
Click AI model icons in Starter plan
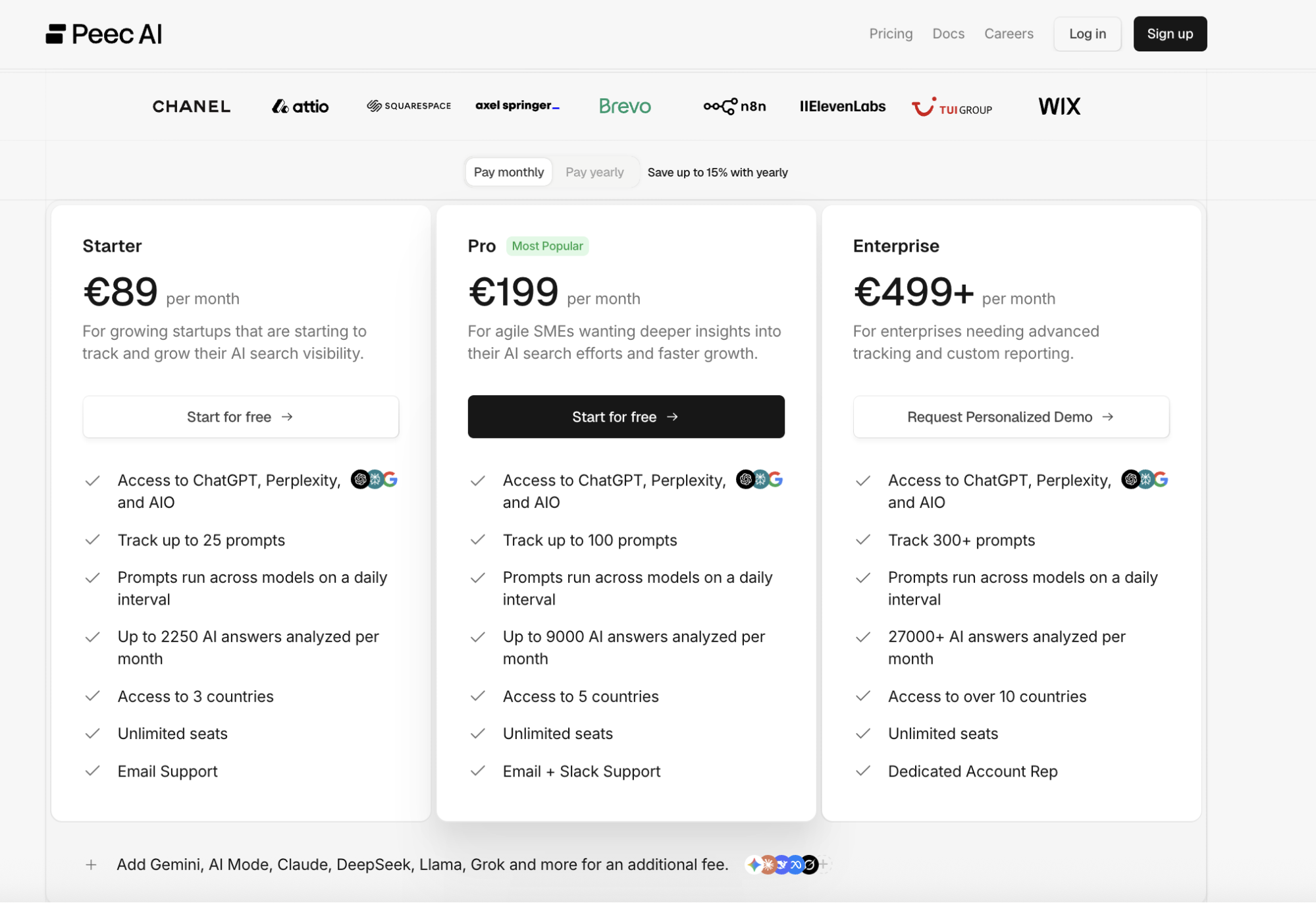[374, 479]
